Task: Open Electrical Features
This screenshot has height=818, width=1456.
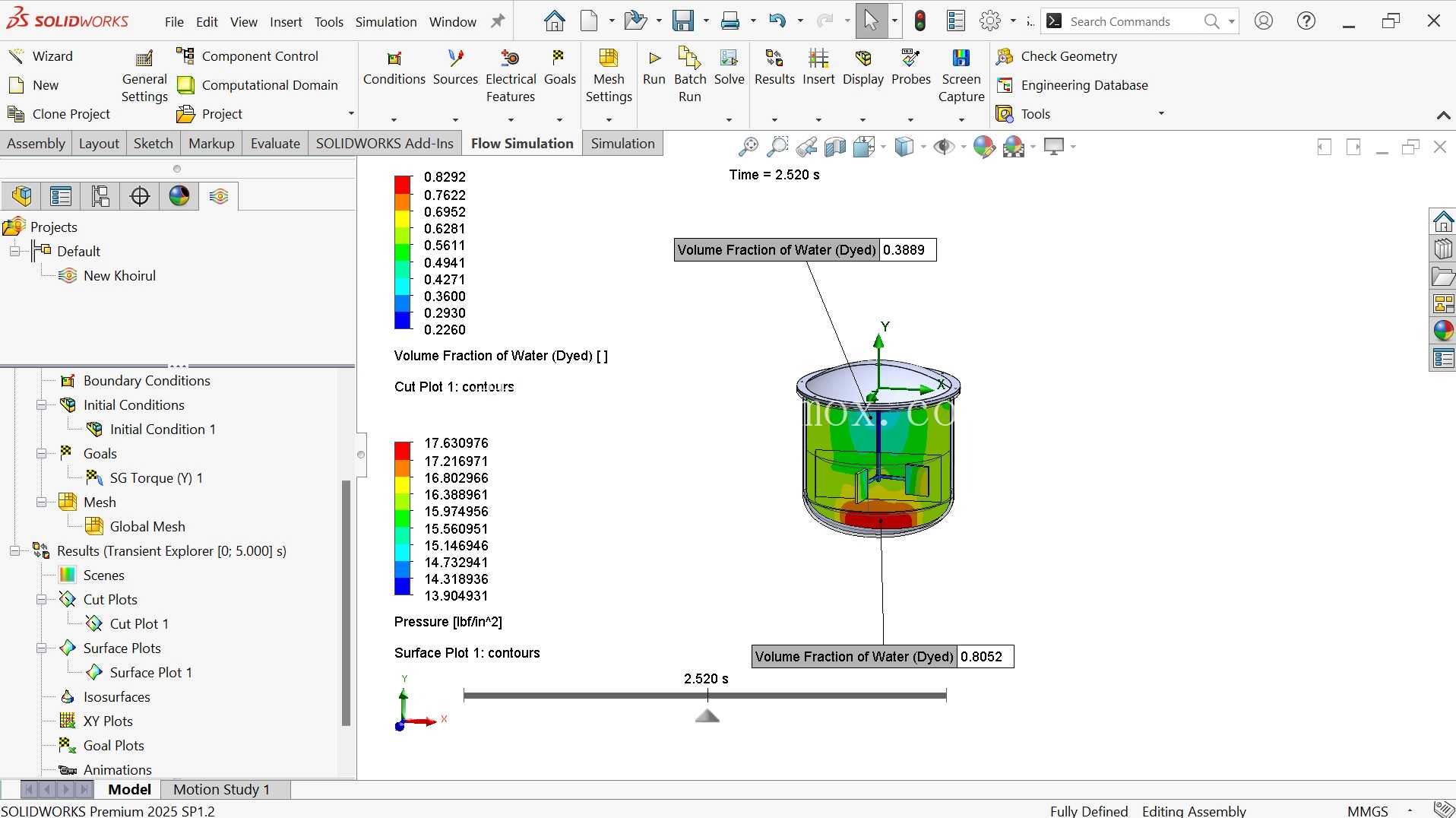Action: pyautogui.click(x=511, y=78)
